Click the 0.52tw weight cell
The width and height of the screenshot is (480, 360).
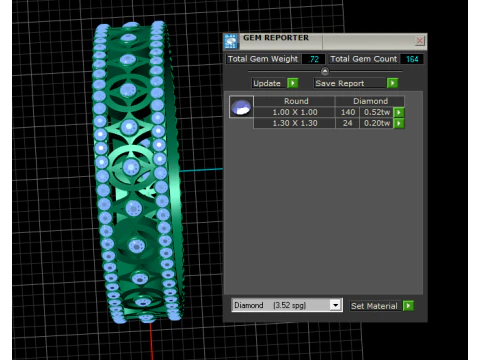click(x=376, y=112)
